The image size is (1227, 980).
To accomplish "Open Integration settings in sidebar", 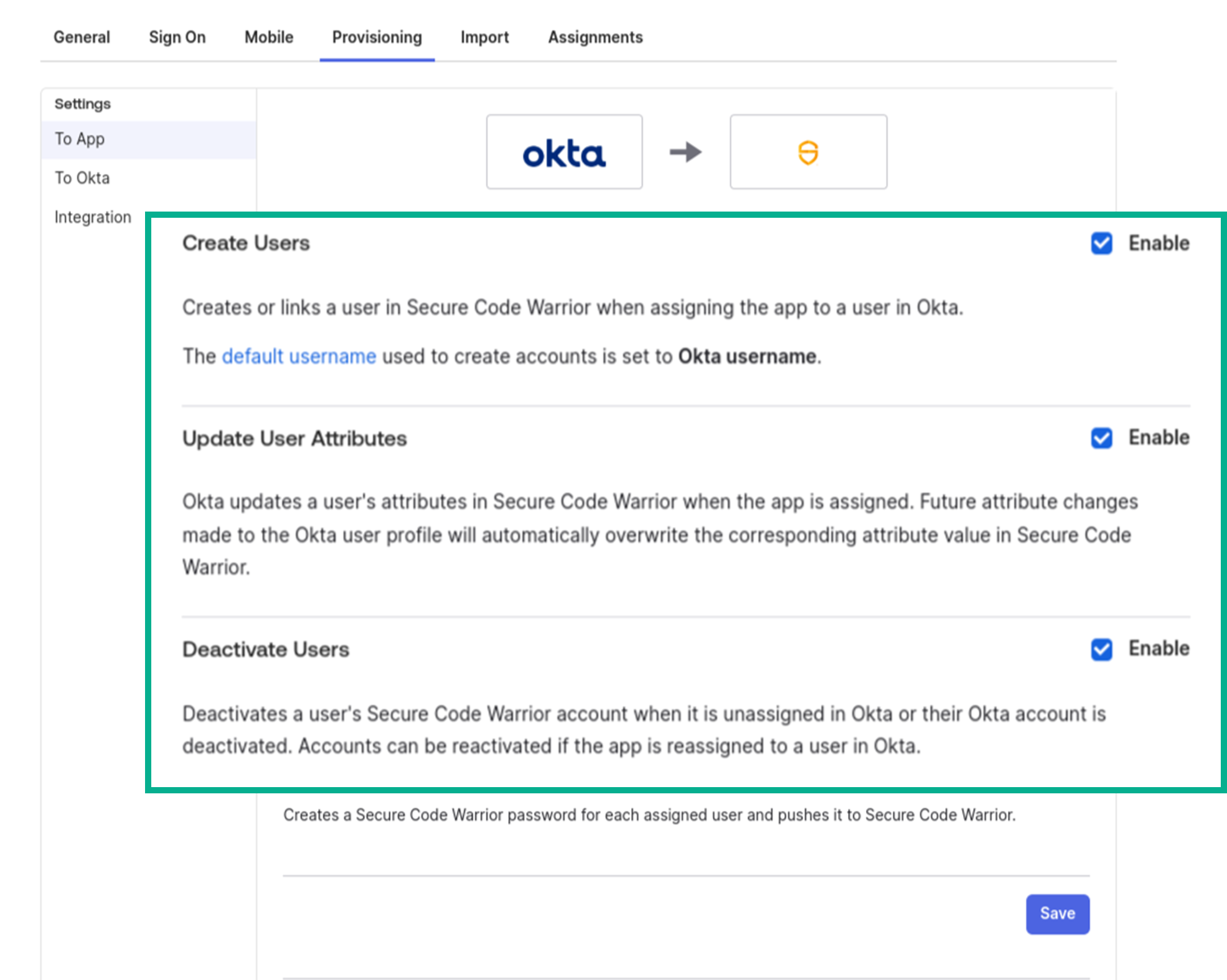I will tap(93, 217).
